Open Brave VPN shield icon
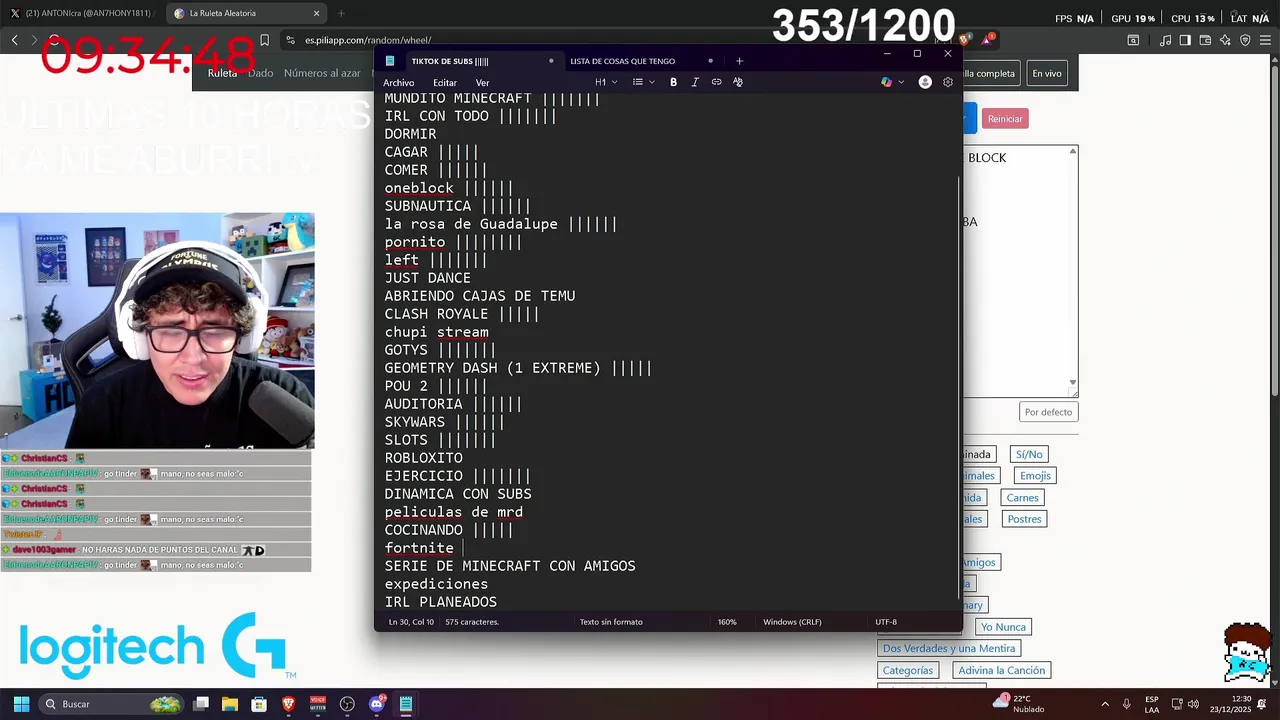1280x720 pixels. coord(1245,40)
